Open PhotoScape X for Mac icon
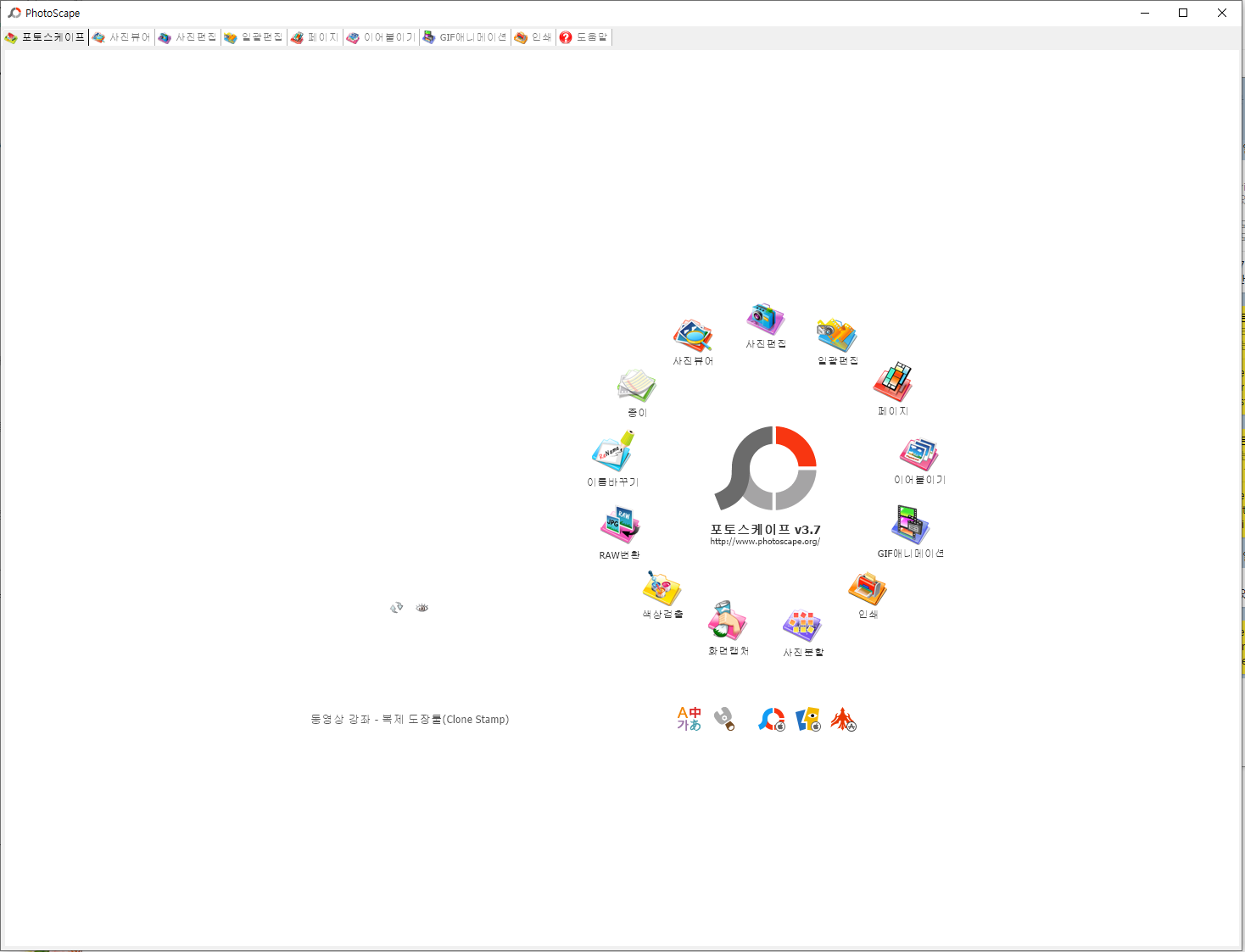The width and height of the screenshot is (1245, 952). pyautogui.click(x=772, y=720)
